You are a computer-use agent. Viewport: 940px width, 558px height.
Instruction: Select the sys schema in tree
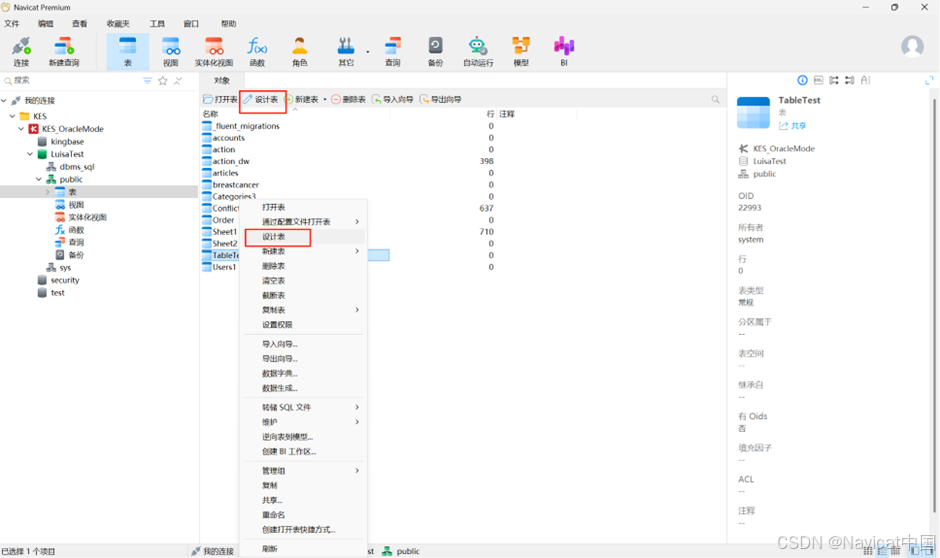[65, 267]
